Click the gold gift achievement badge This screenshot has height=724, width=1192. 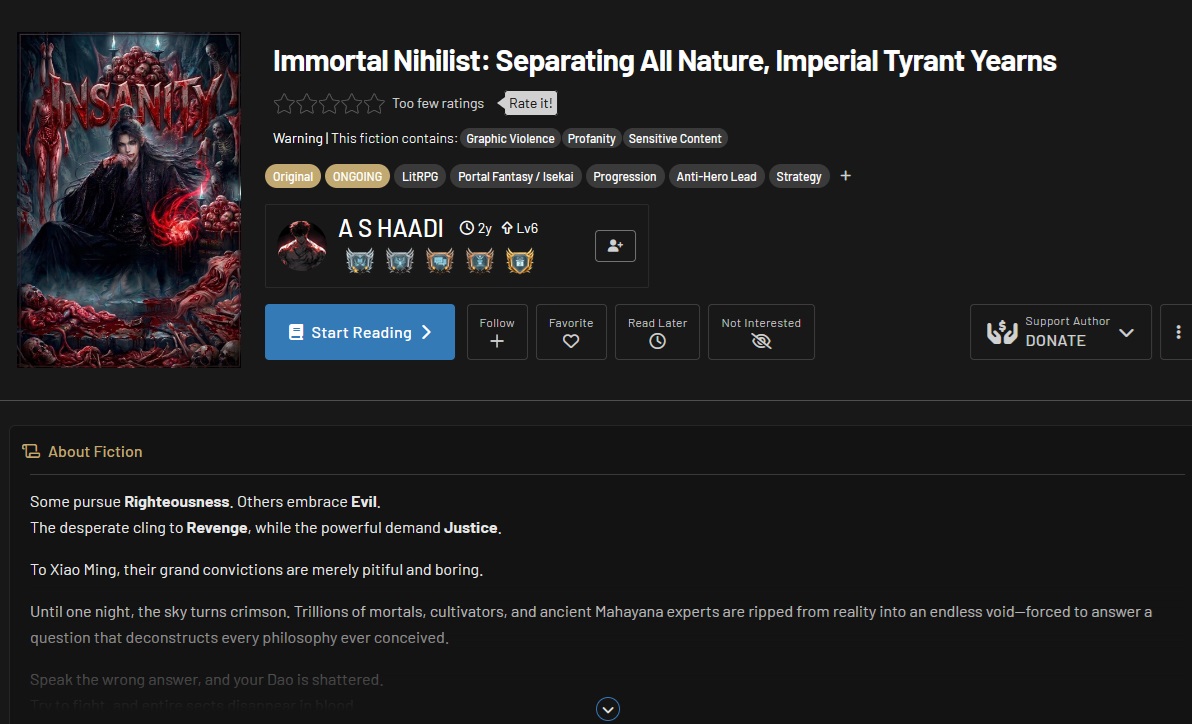[x=520, y=261]
